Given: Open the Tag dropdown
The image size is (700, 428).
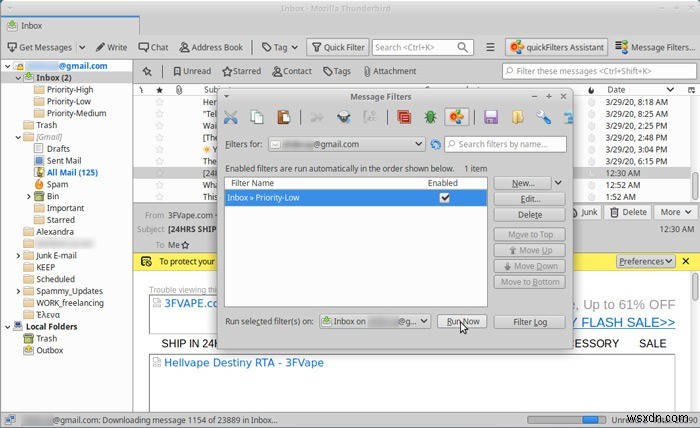Looking at the screenshot, I should pyautogui.click(x=280, y=47).
